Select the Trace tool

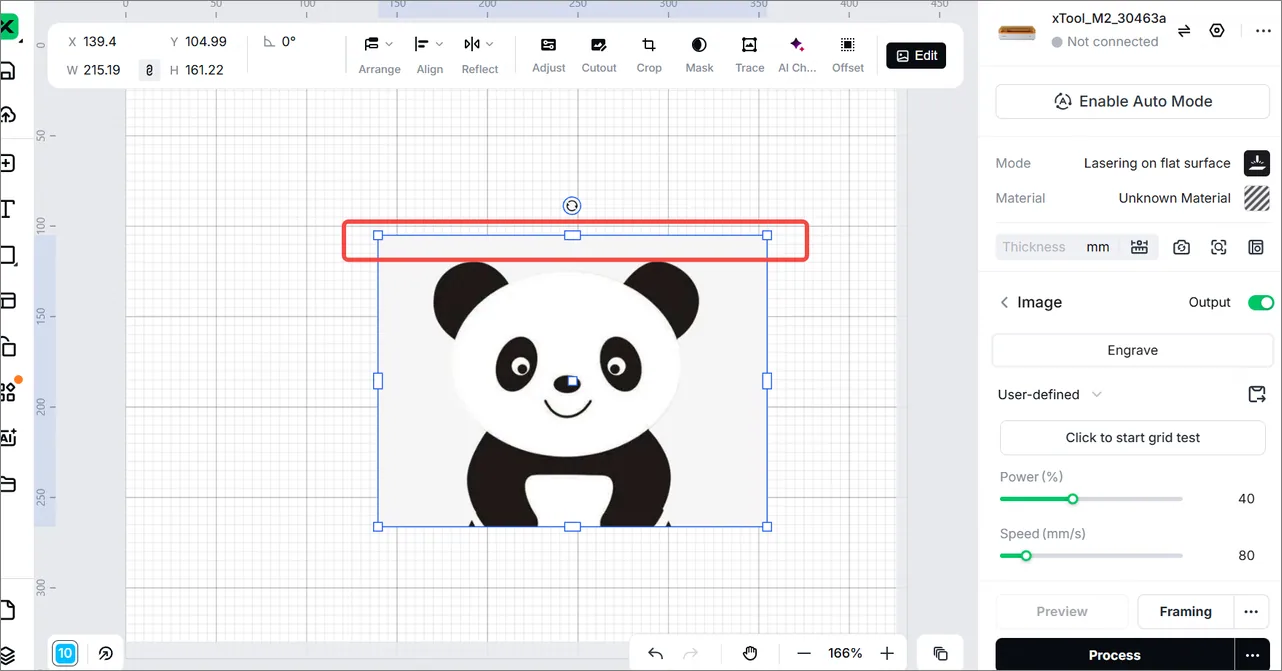tap(749, 55)
